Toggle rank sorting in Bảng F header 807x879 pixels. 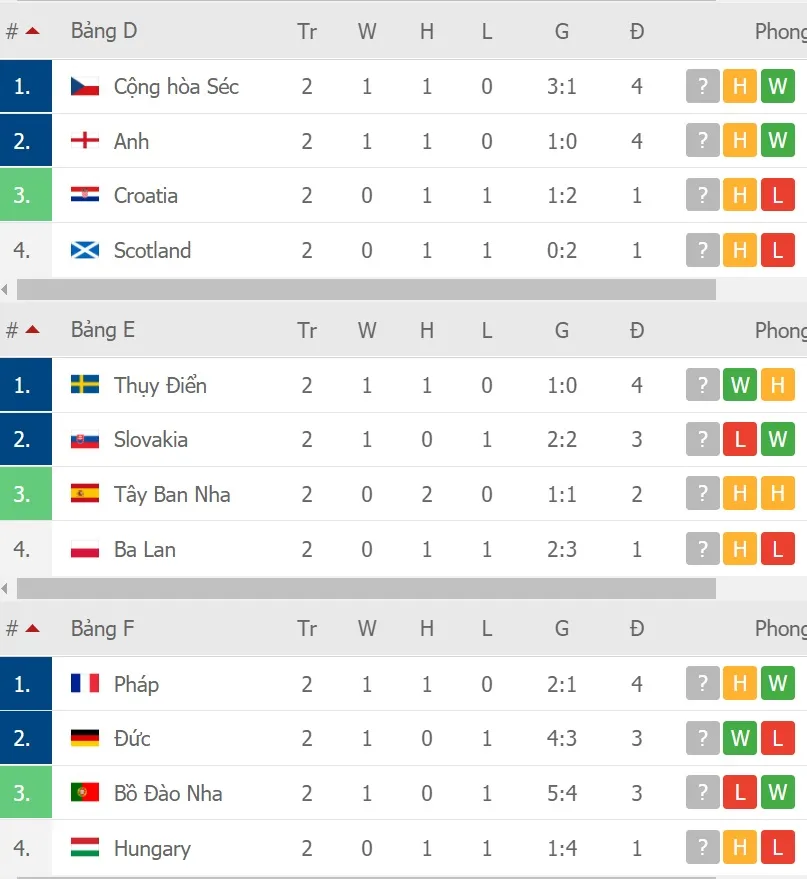[x=32, y=629]
